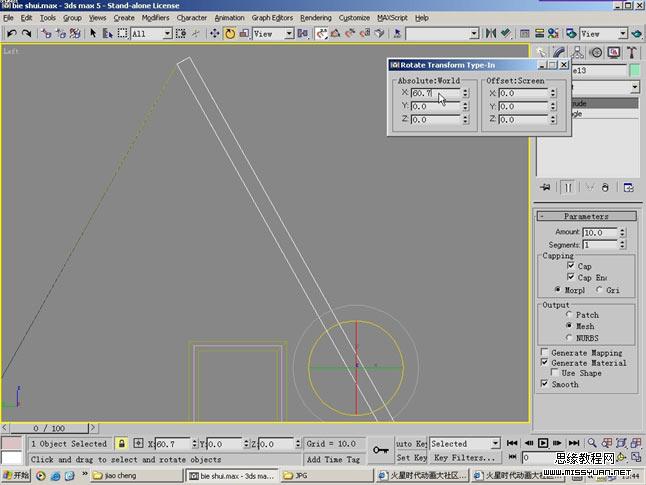Select the Morph capping radio button
The height and width of the screenshot is (485, 646).
point(558,290)
